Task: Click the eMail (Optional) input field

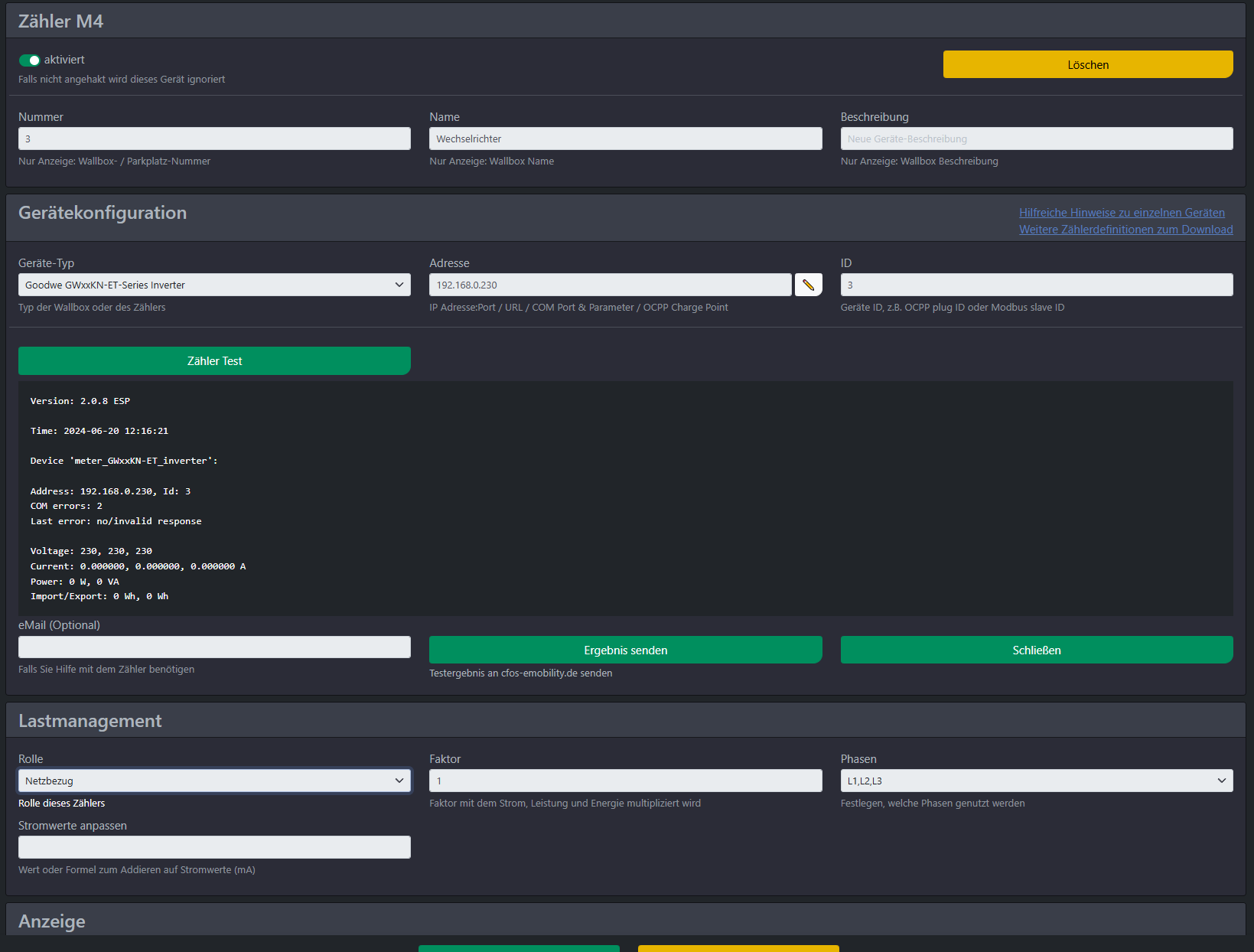Action: click(214, 647)
